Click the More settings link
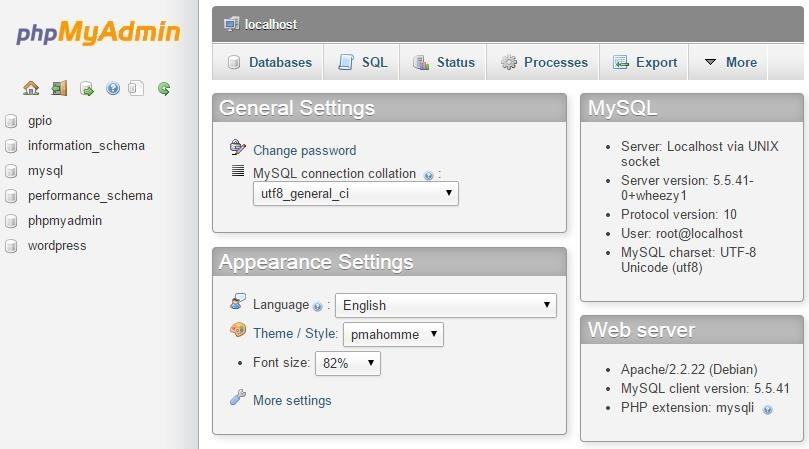Image resolution: width=809 pixels, height=449 pixels. tap(292, 400)
